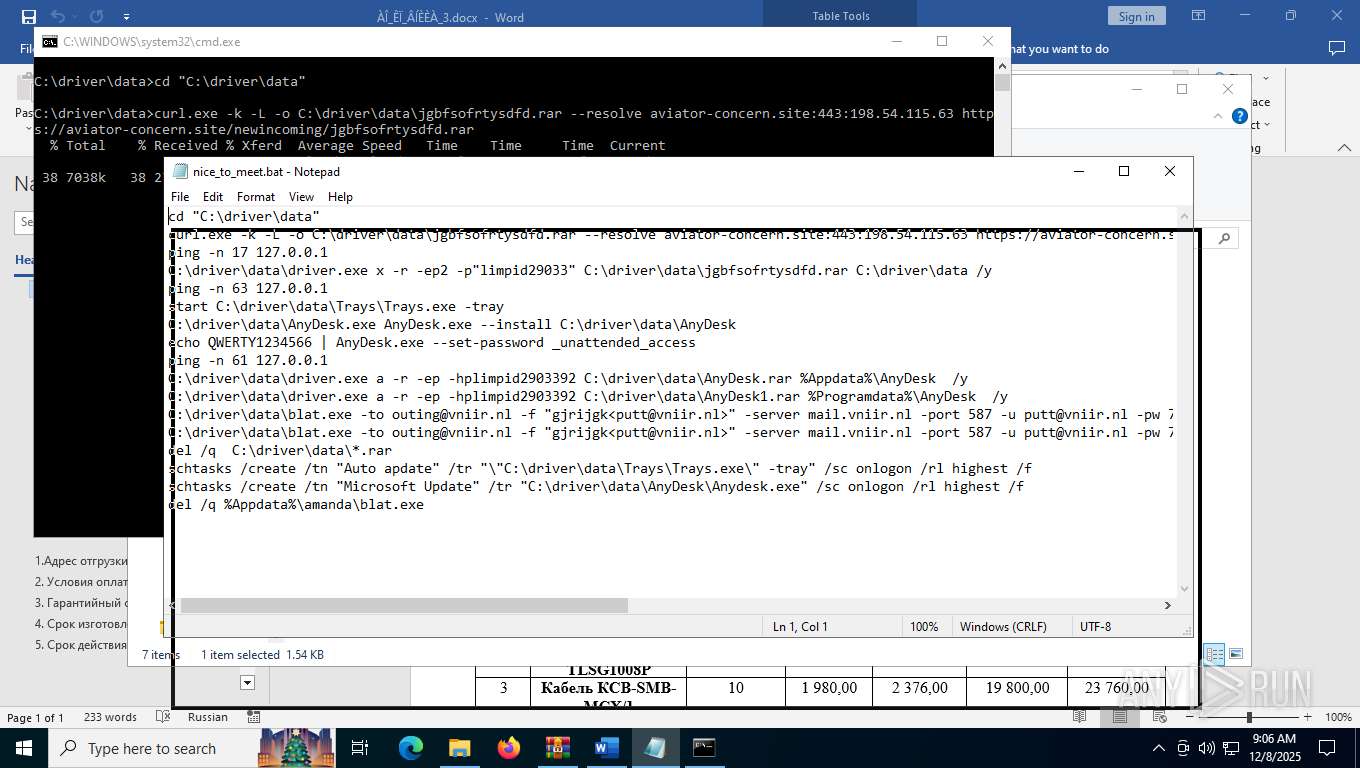Viewport: 1360px width, 768px height.
Task: Open the dropdown arrow below the navigation pane
Action: (x=247, y=682)
